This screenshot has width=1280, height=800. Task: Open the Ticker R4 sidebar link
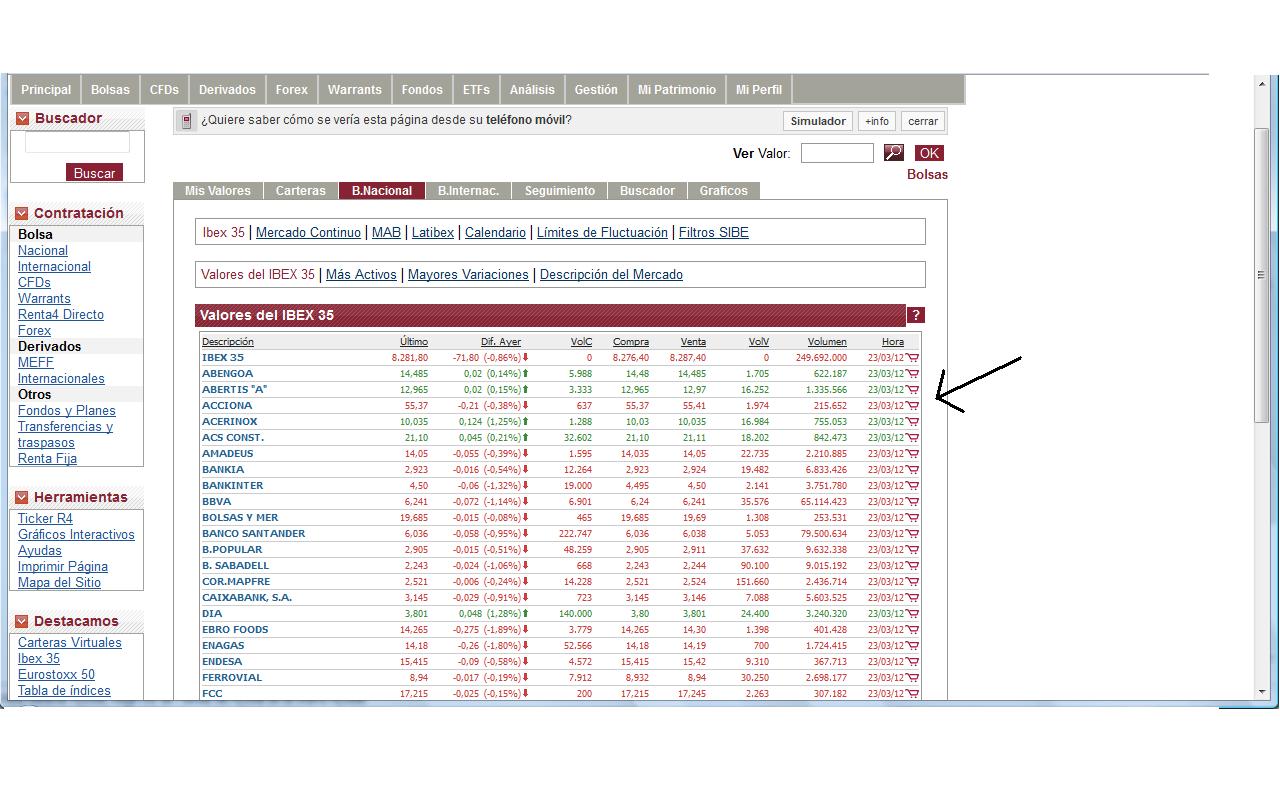[45, 519]
